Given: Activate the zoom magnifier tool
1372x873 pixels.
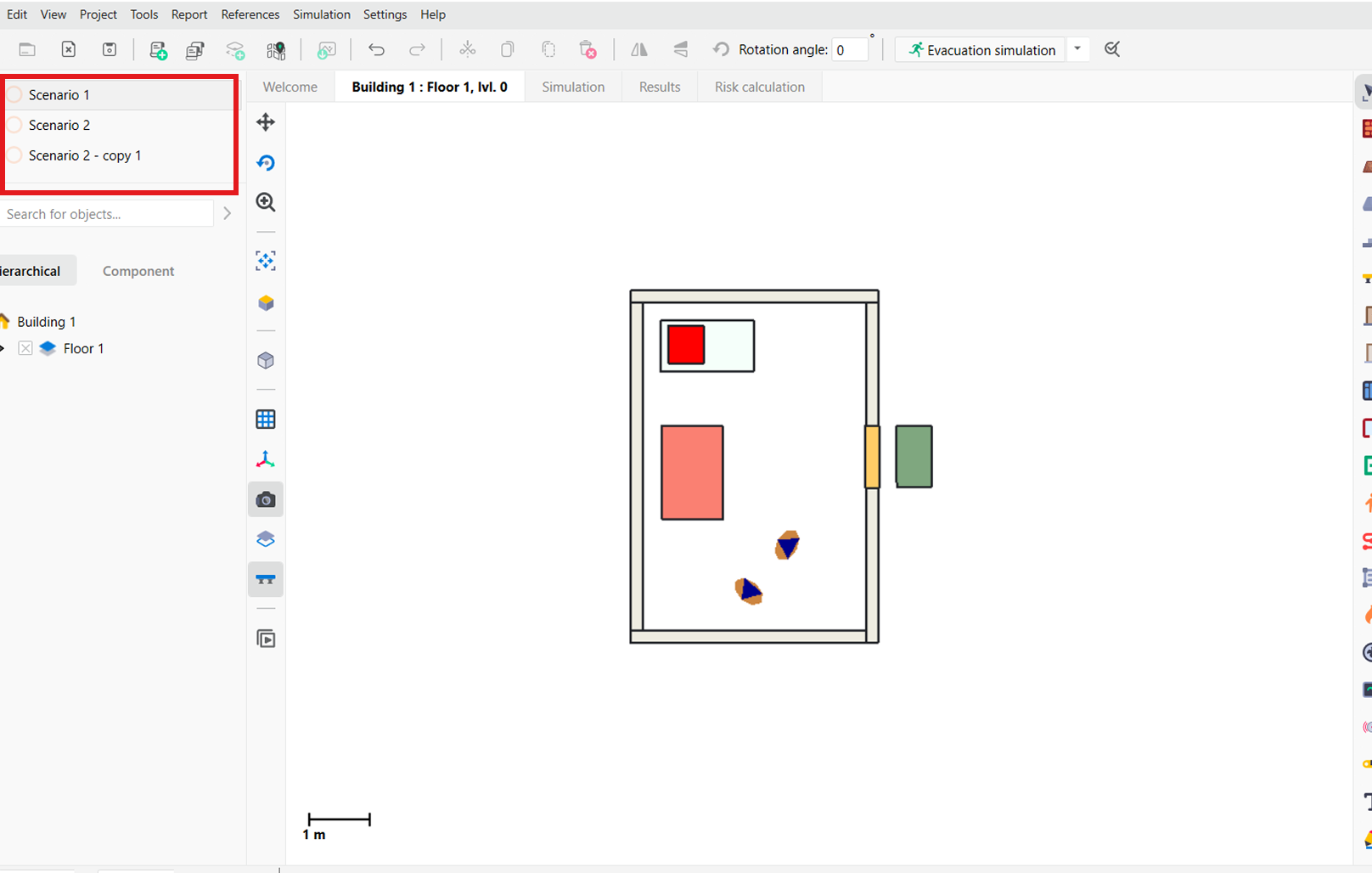Looking at the screenshot, I should [x=266, y=202].
